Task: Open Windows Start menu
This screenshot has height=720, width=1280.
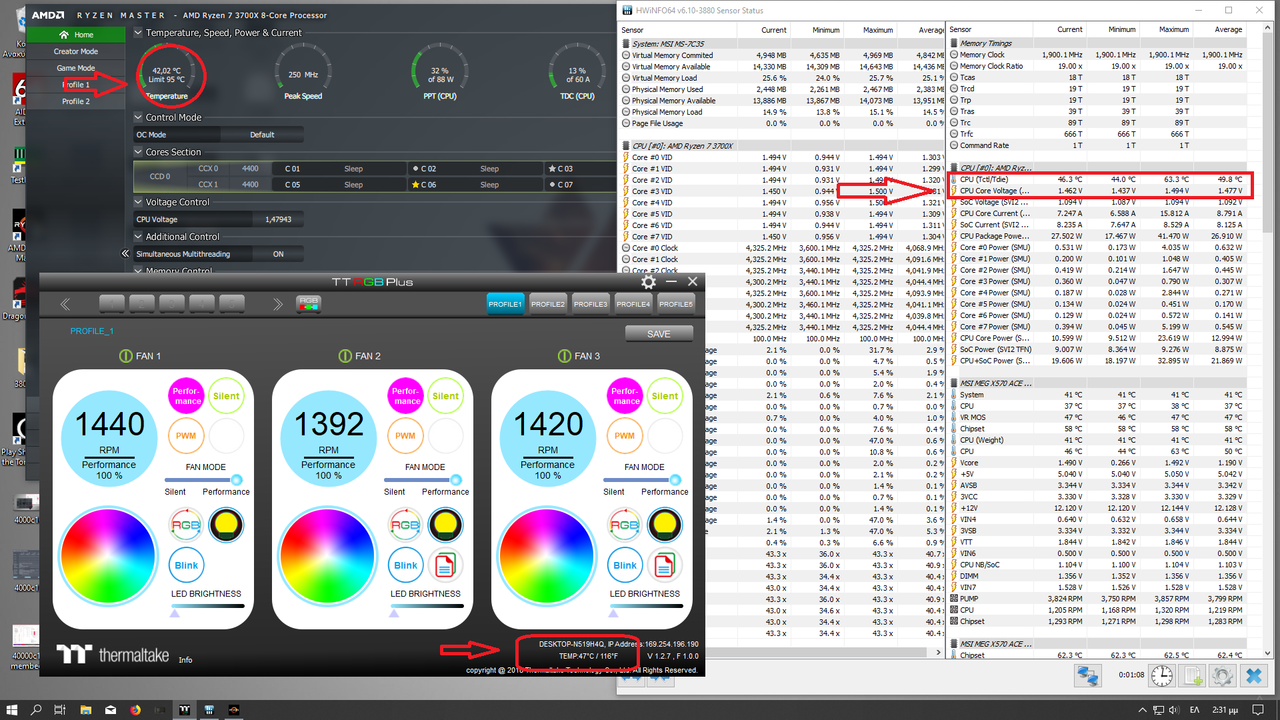Action: click(11, 710)
